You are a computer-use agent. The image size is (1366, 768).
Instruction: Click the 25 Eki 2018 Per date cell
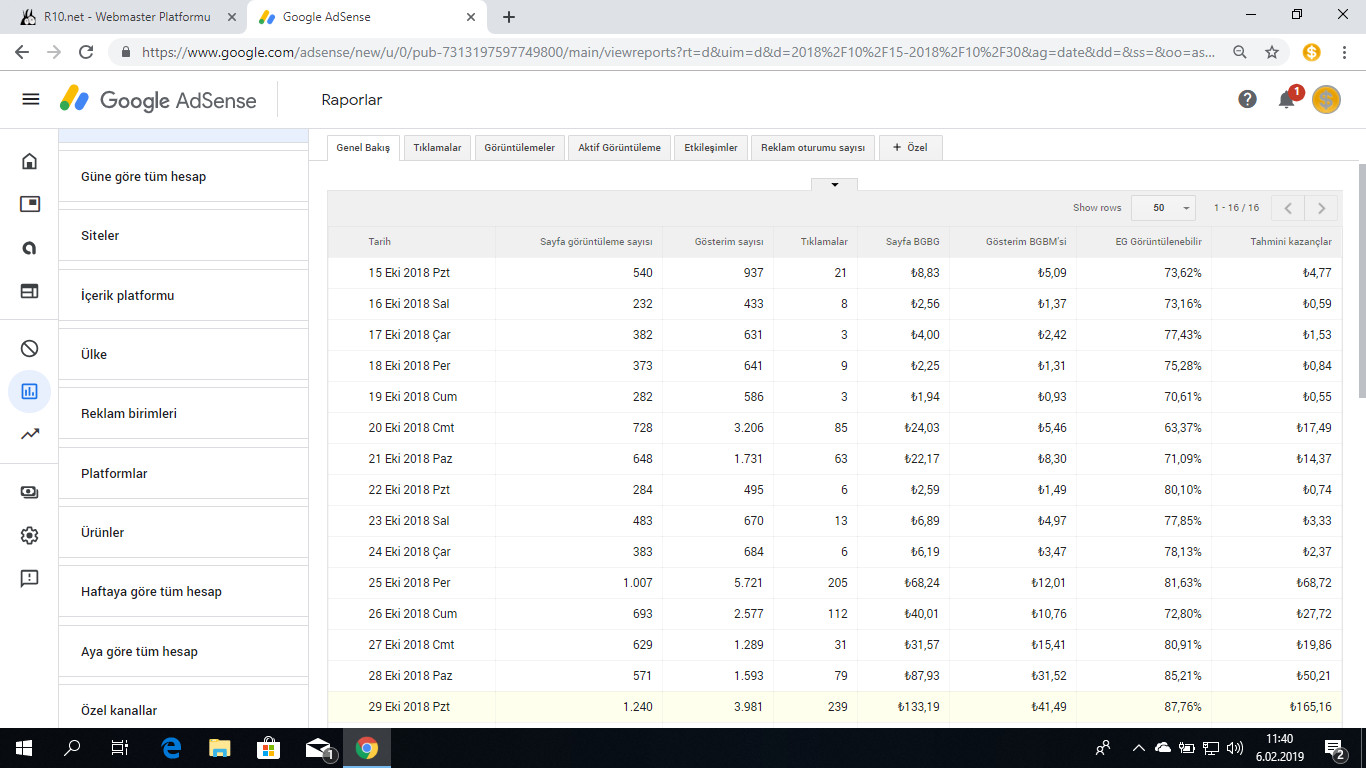pyautogui.click(x=409, y=583)
